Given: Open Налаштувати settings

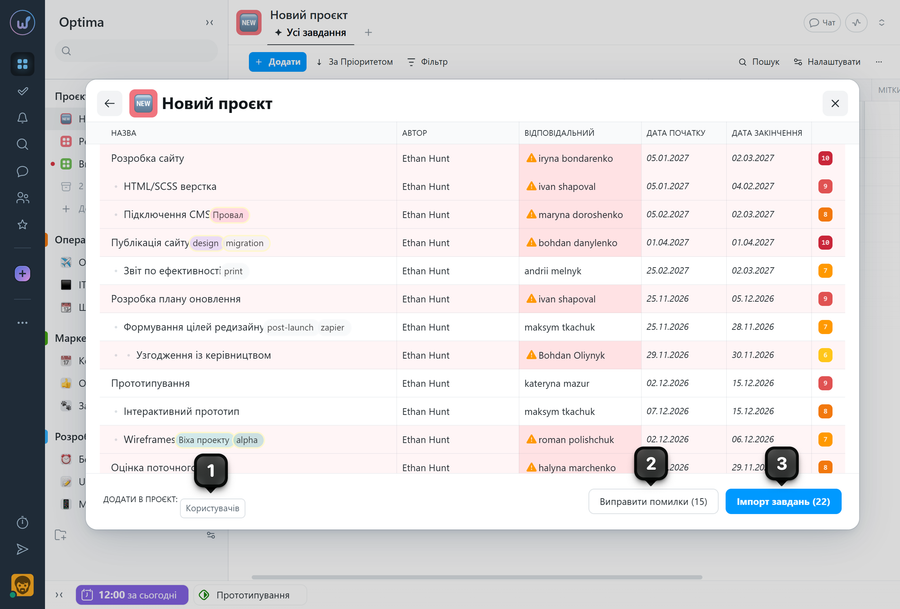Looking at the screenshot, I should (827, 62).
